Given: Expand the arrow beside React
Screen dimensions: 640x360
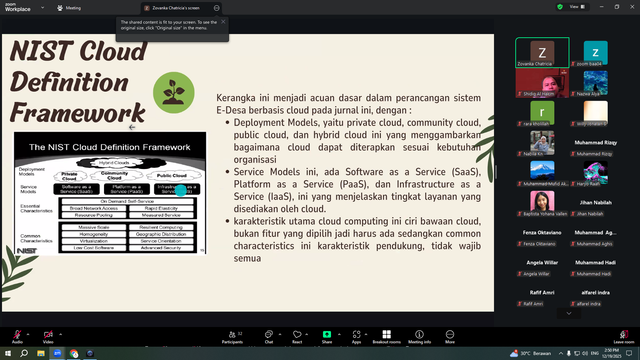Looking at the screenshot, I should click(307, 334).
